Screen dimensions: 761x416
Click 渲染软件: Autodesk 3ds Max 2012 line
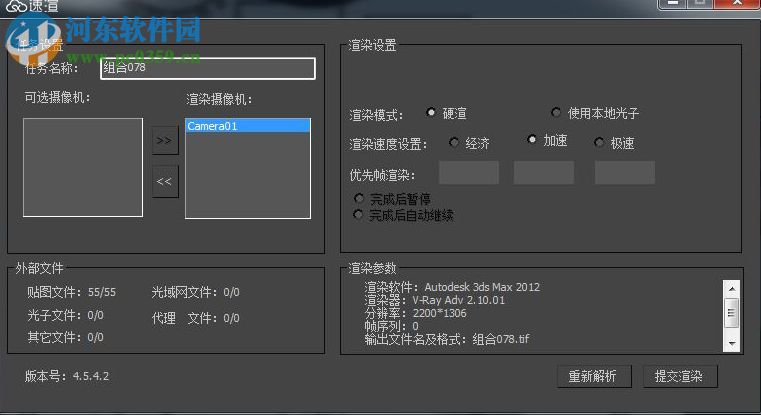452,287
